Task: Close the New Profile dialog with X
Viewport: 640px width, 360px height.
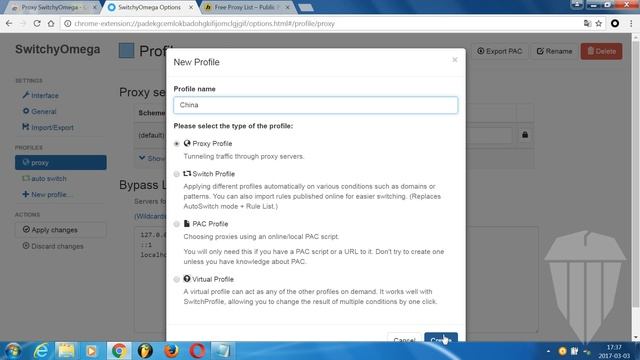Action: [455, 60]
